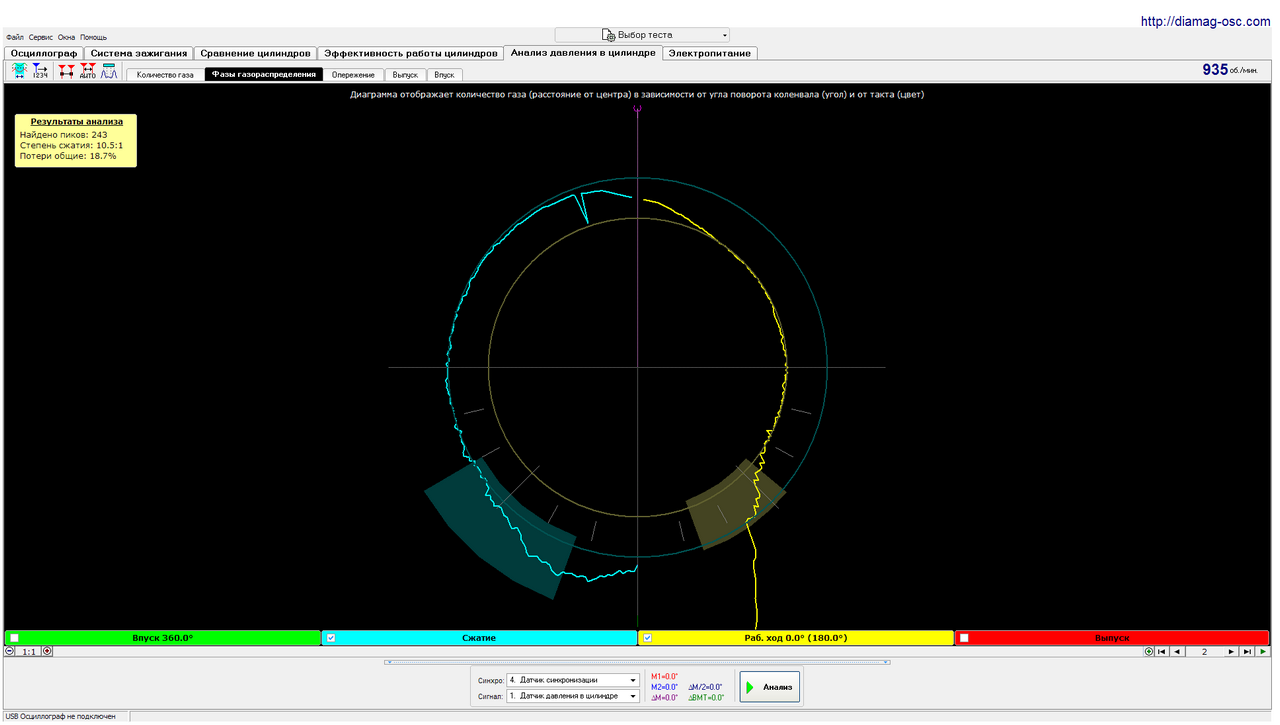Jump to first frame button

[x=1163, y=651]
